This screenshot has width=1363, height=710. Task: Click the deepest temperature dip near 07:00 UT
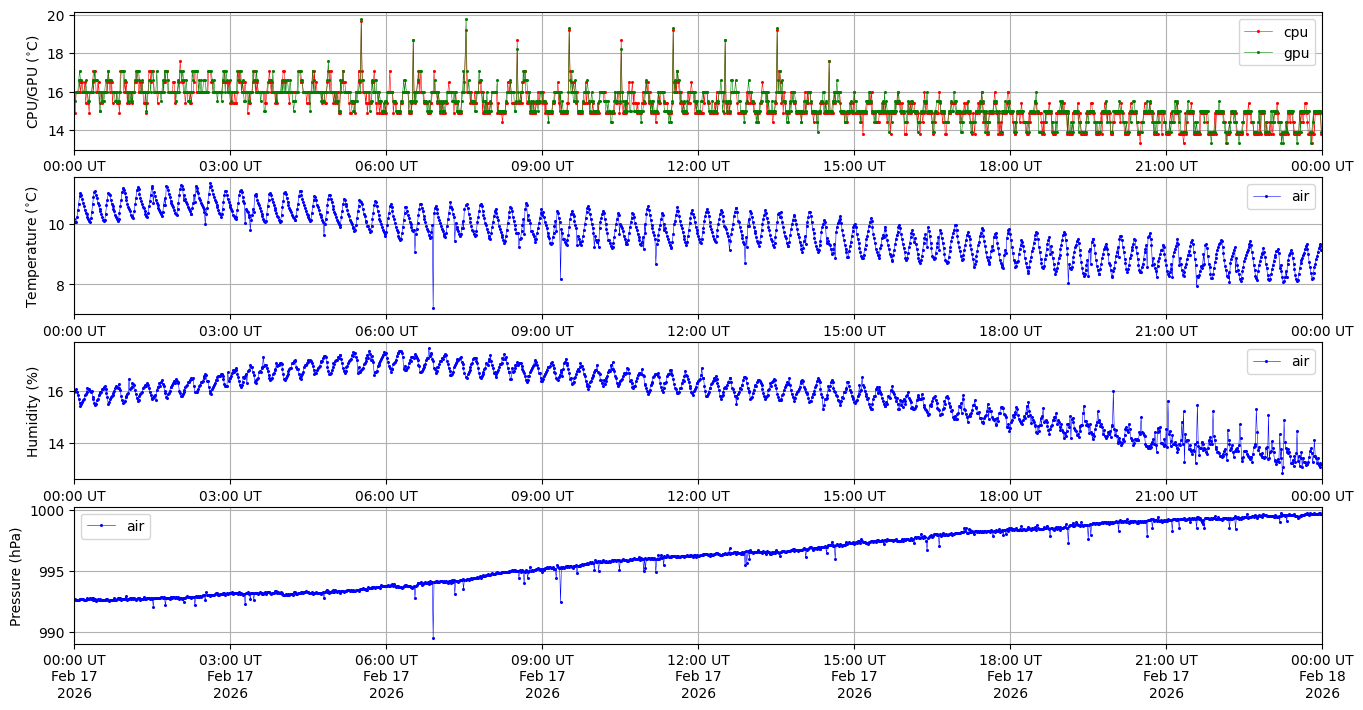[433, 308]
